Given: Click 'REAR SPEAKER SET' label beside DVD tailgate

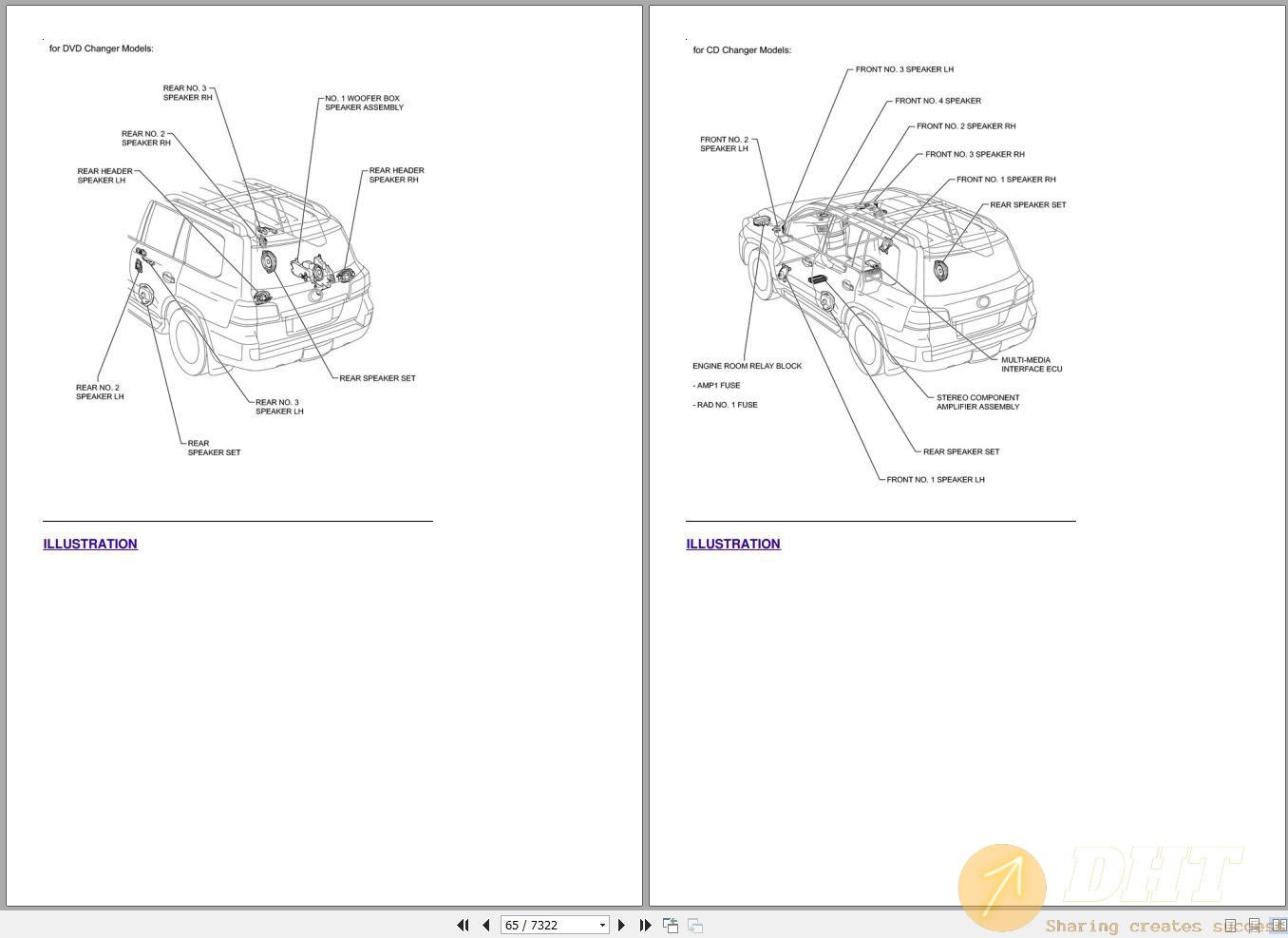Looking at the screenshot, I should [x=377, y=378].
